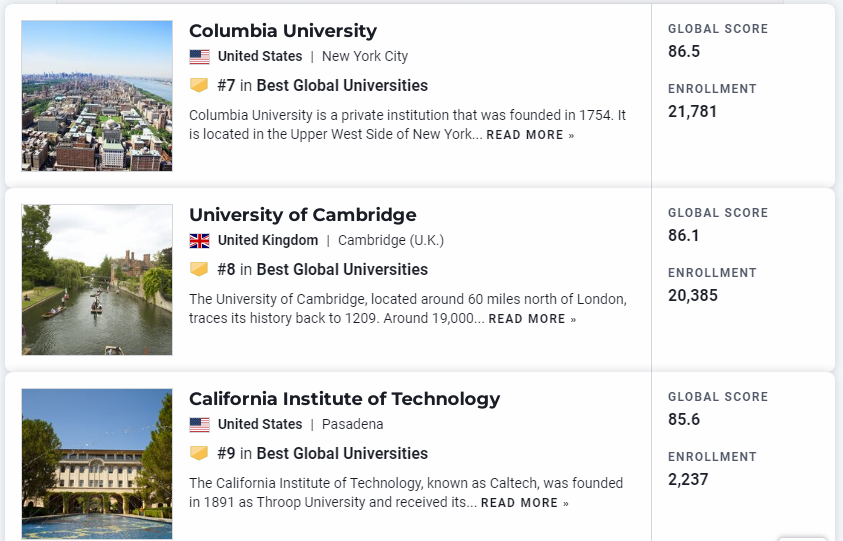This screenshot has width=843, height=541.
Task: Click the gold badge icon beside #7 ranking
Action: click(x=199, y=85)
